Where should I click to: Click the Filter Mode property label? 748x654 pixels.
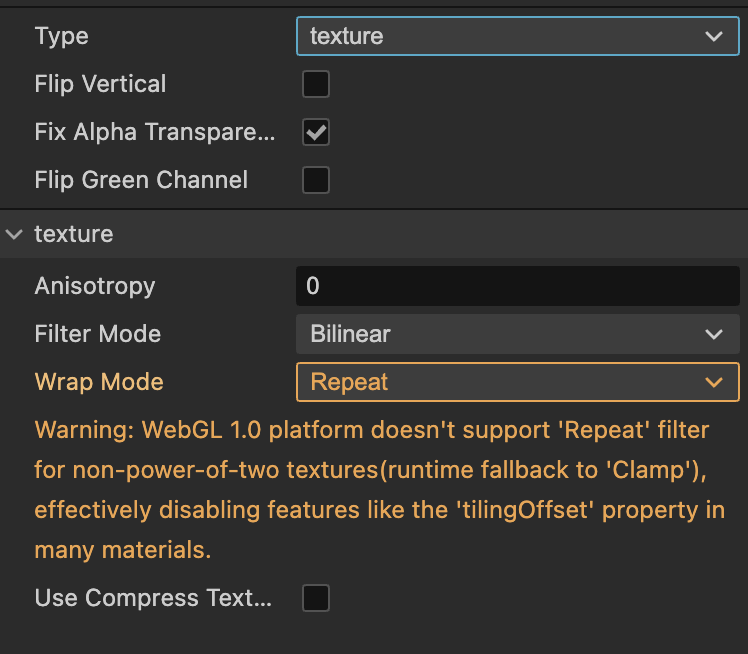(x=98, y=334)
